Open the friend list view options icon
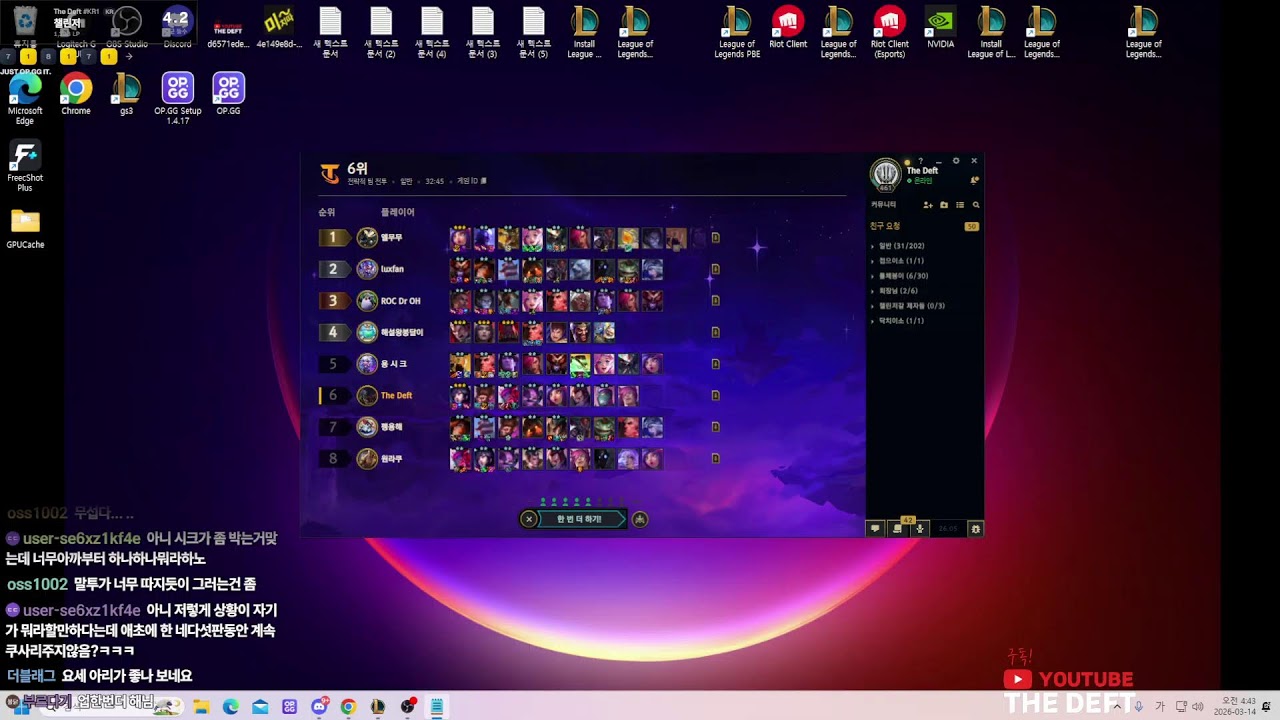This screenshot has height=720, width=1280. point(960,205)
